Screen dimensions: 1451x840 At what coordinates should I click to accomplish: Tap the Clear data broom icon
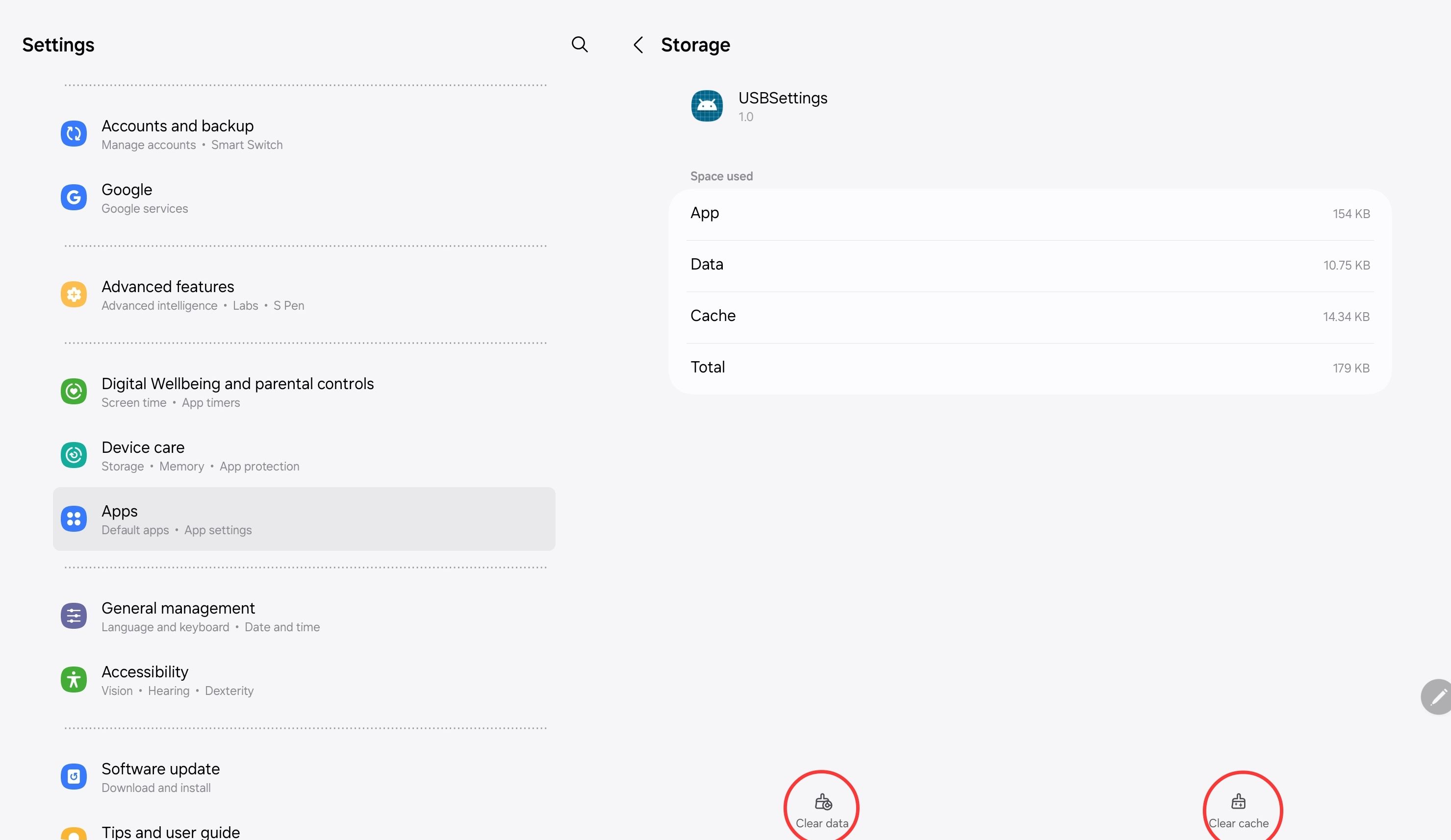tap(822, 802)
